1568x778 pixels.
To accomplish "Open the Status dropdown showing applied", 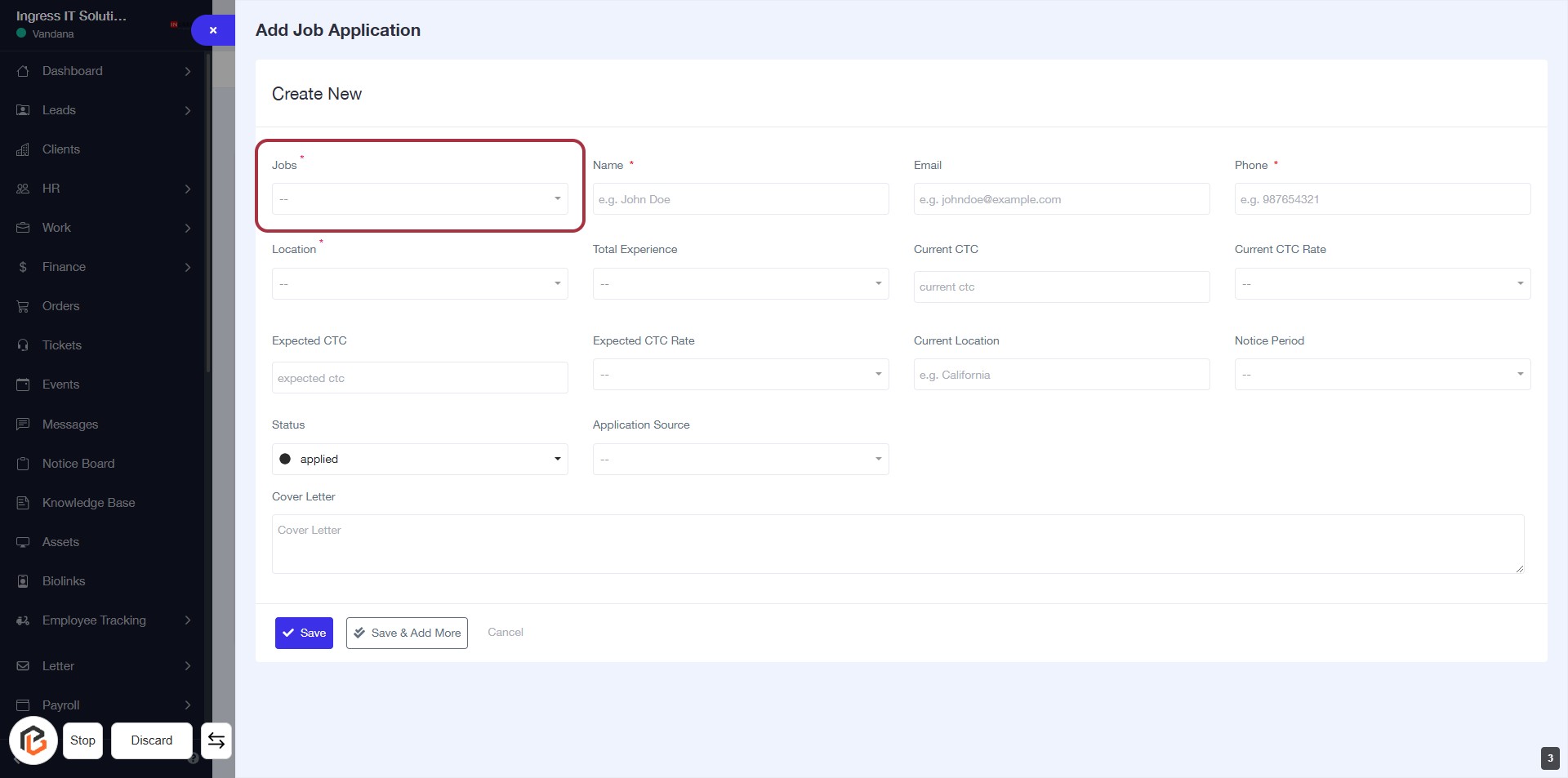I will pos(419,460).
